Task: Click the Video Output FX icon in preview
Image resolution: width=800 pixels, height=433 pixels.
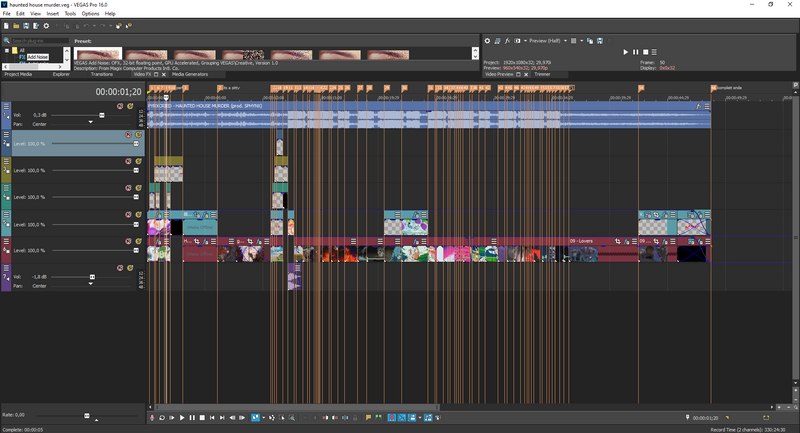Action: [x=507, y=41]
